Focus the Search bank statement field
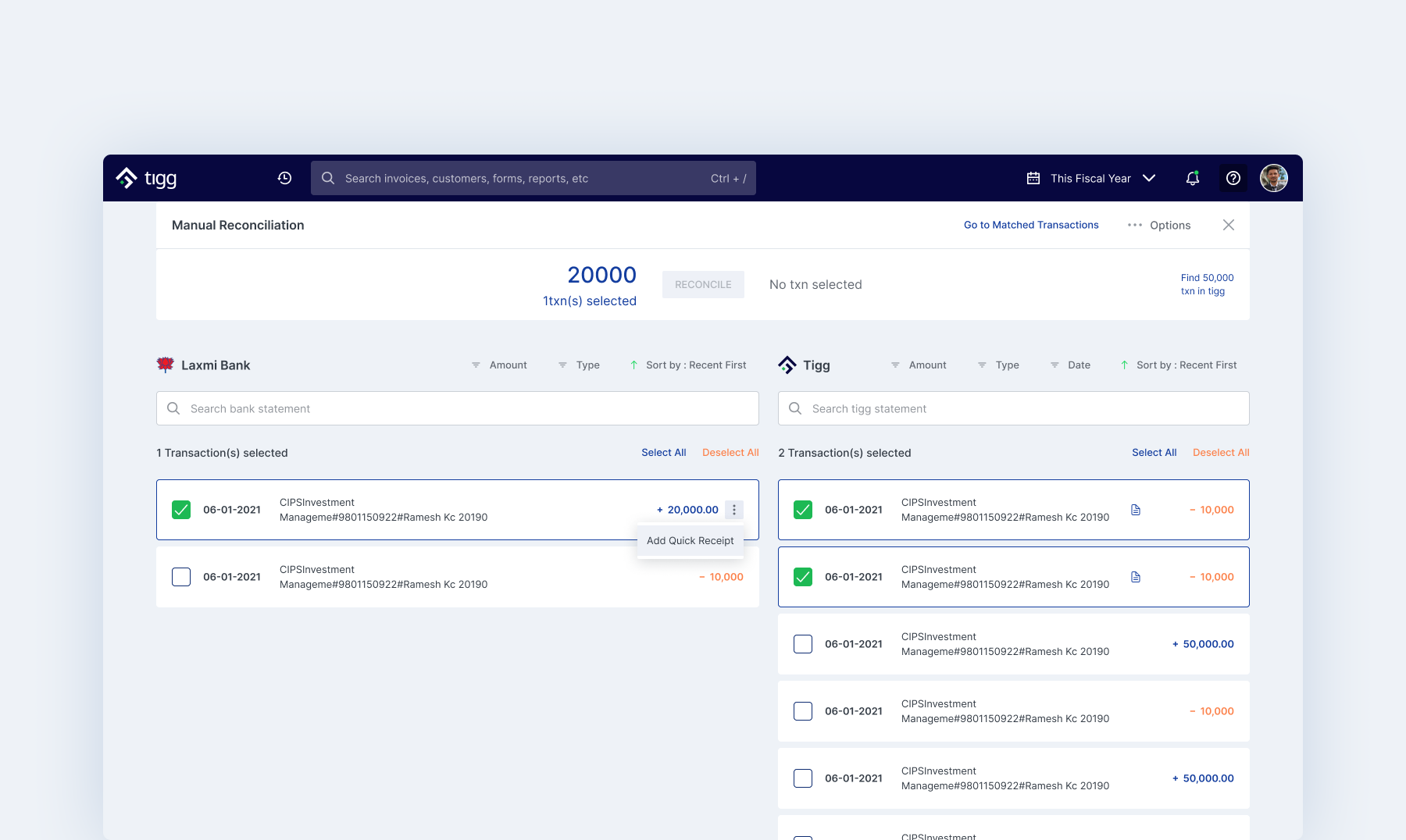1406x840 pixels. 458,408
